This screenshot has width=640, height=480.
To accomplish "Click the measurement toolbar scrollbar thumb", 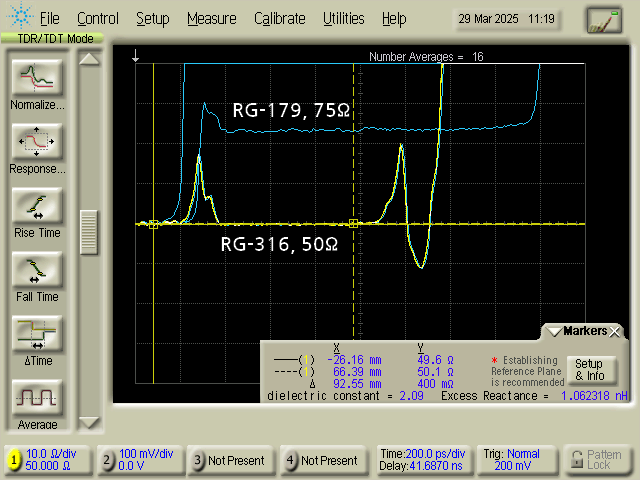I will 89,232.
